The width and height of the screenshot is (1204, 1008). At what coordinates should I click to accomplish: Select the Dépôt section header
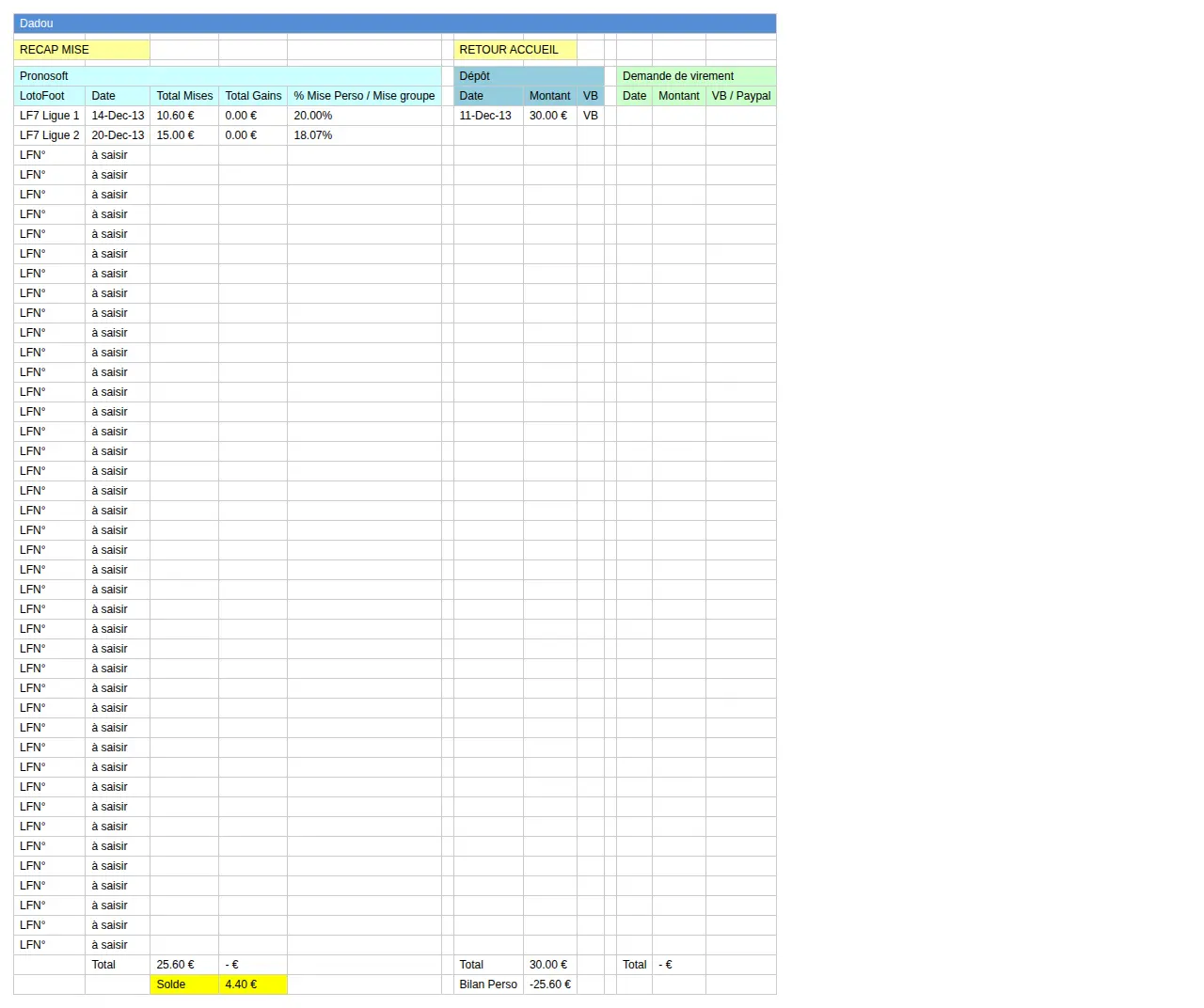click(x=529, y=76)
